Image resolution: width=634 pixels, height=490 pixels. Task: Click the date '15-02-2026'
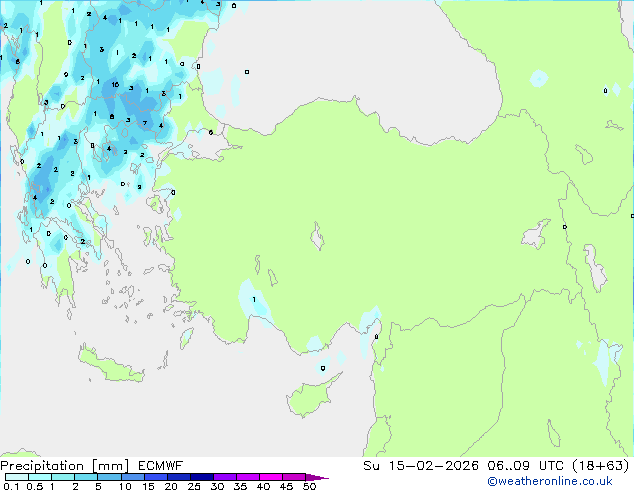tap(433, 466)
